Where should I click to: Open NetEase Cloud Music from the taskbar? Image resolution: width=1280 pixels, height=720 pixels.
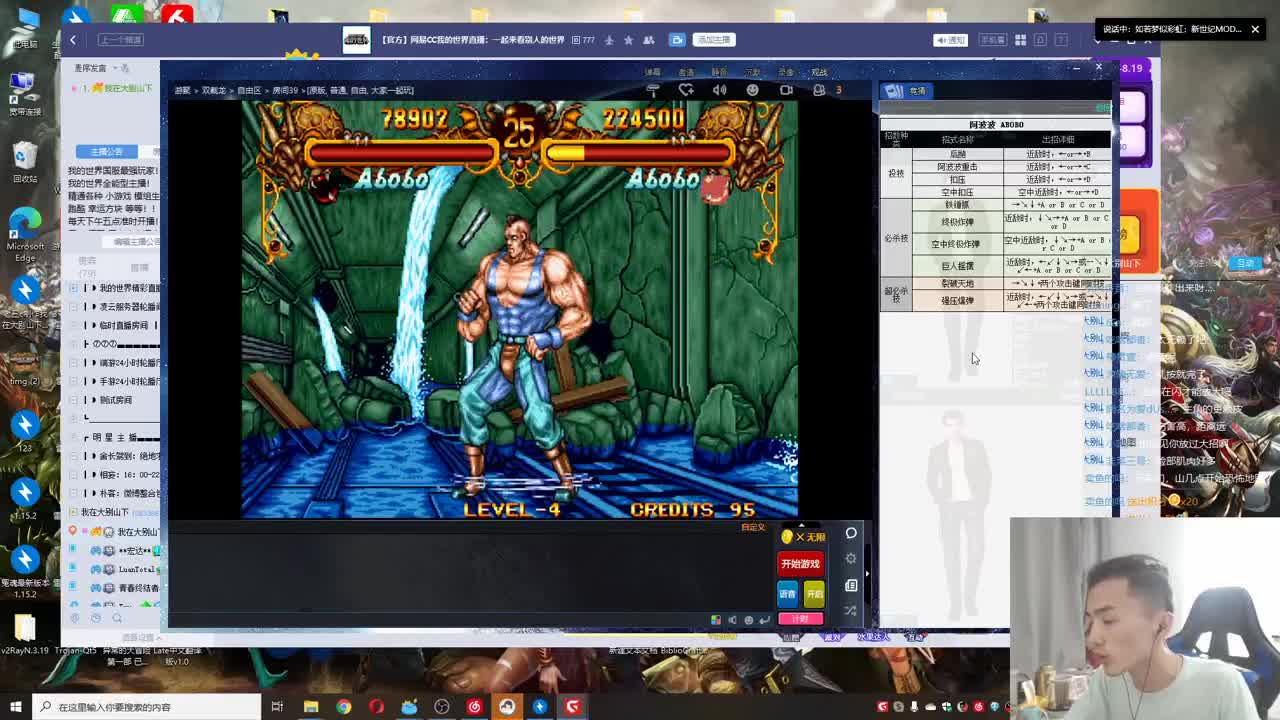click(474, 707)
